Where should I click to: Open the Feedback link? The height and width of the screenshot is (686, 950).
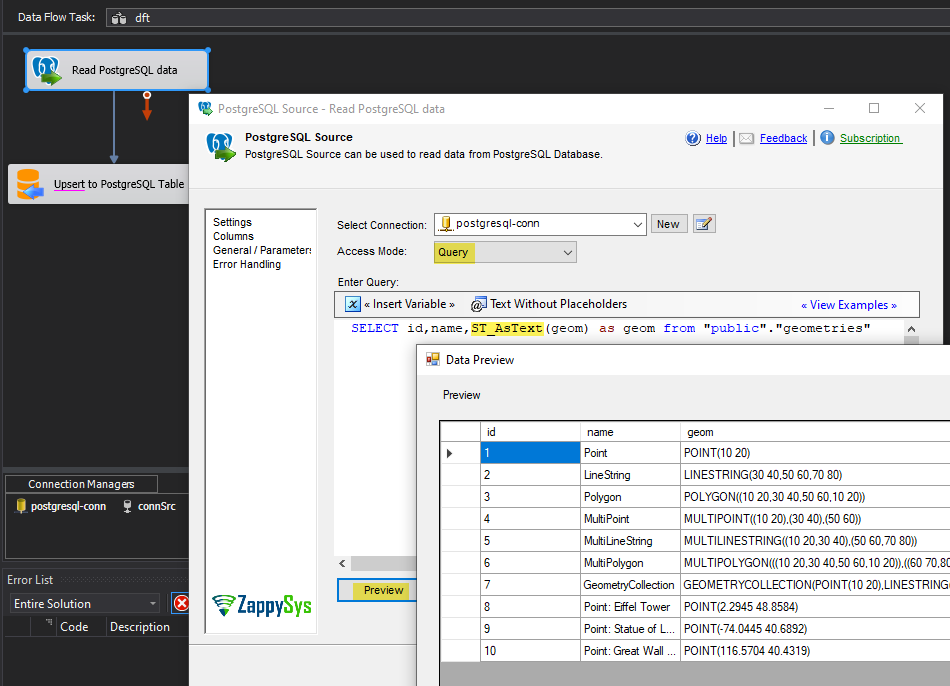[x=783, y=138]
